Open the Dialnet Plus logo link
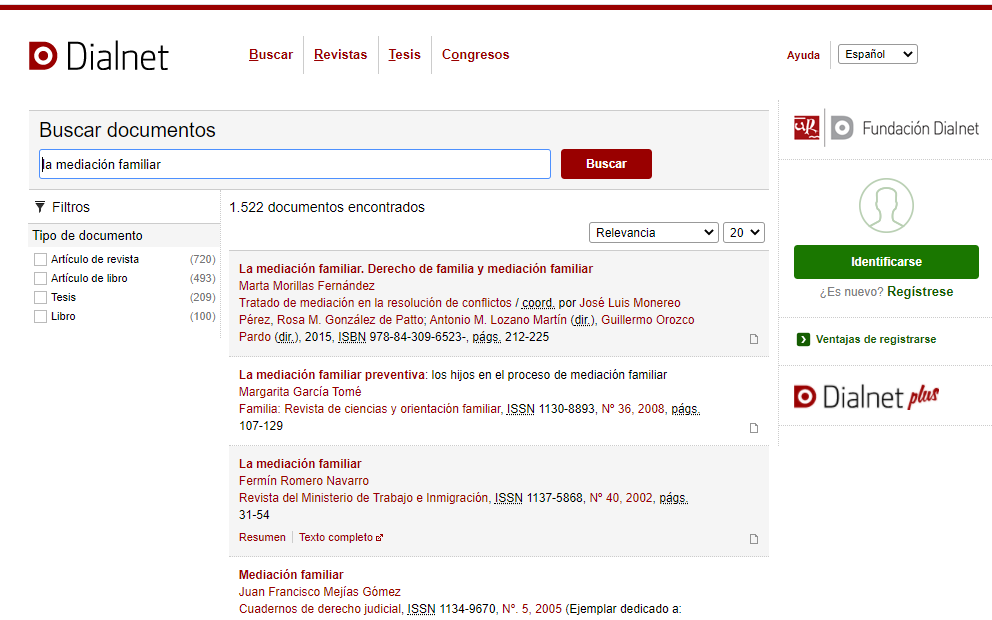This screenshot has height=620, width=992. click(x=866, y=397)
